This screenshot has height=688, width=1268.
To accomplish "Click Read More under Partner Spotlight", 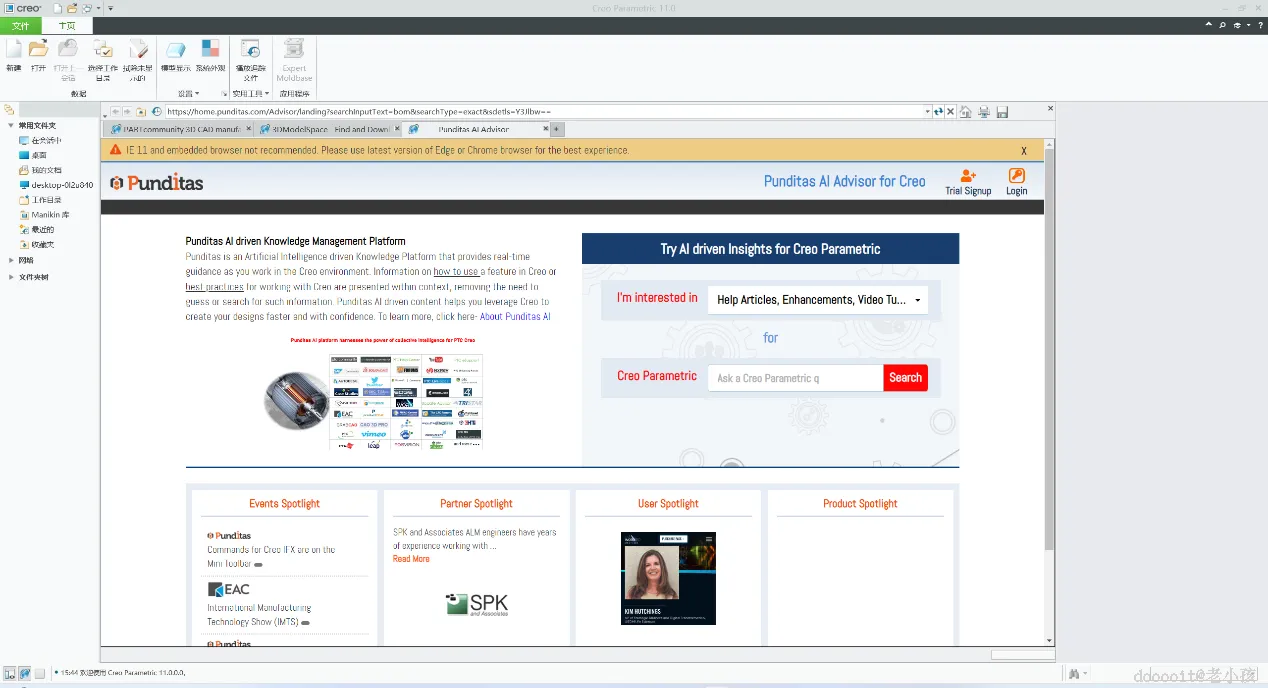I will (411, 559).
